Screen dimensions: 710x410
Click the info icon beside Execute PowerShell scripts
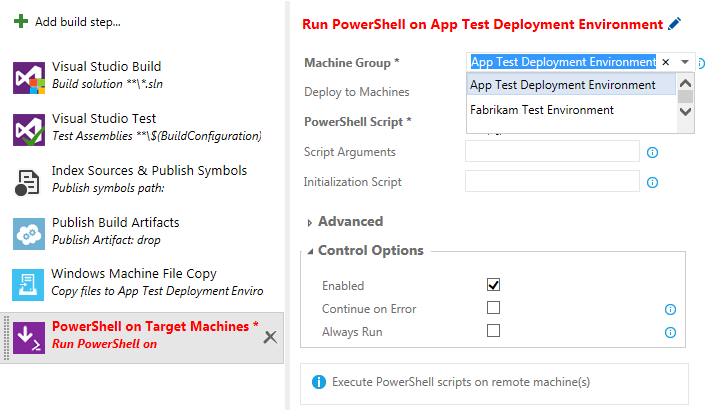(319, 382)
